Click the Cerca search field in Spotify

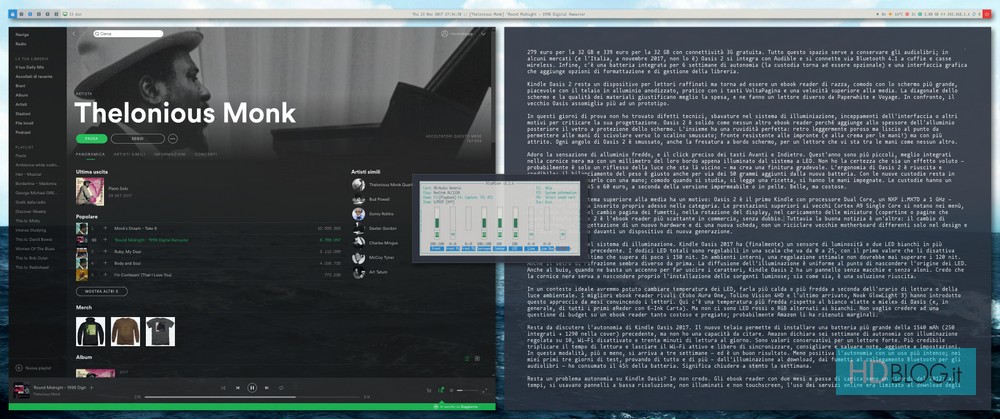(x=128, y=33)
